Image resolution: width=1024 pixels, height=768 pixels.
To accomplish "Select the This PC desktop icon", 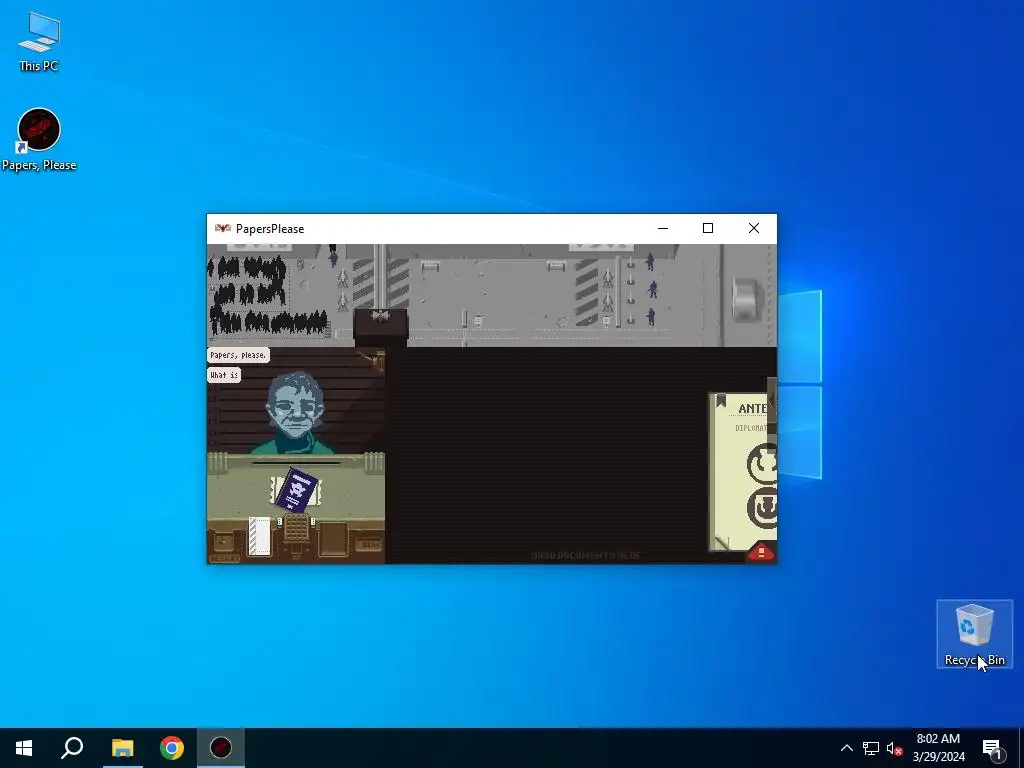I will pos(39,42).
